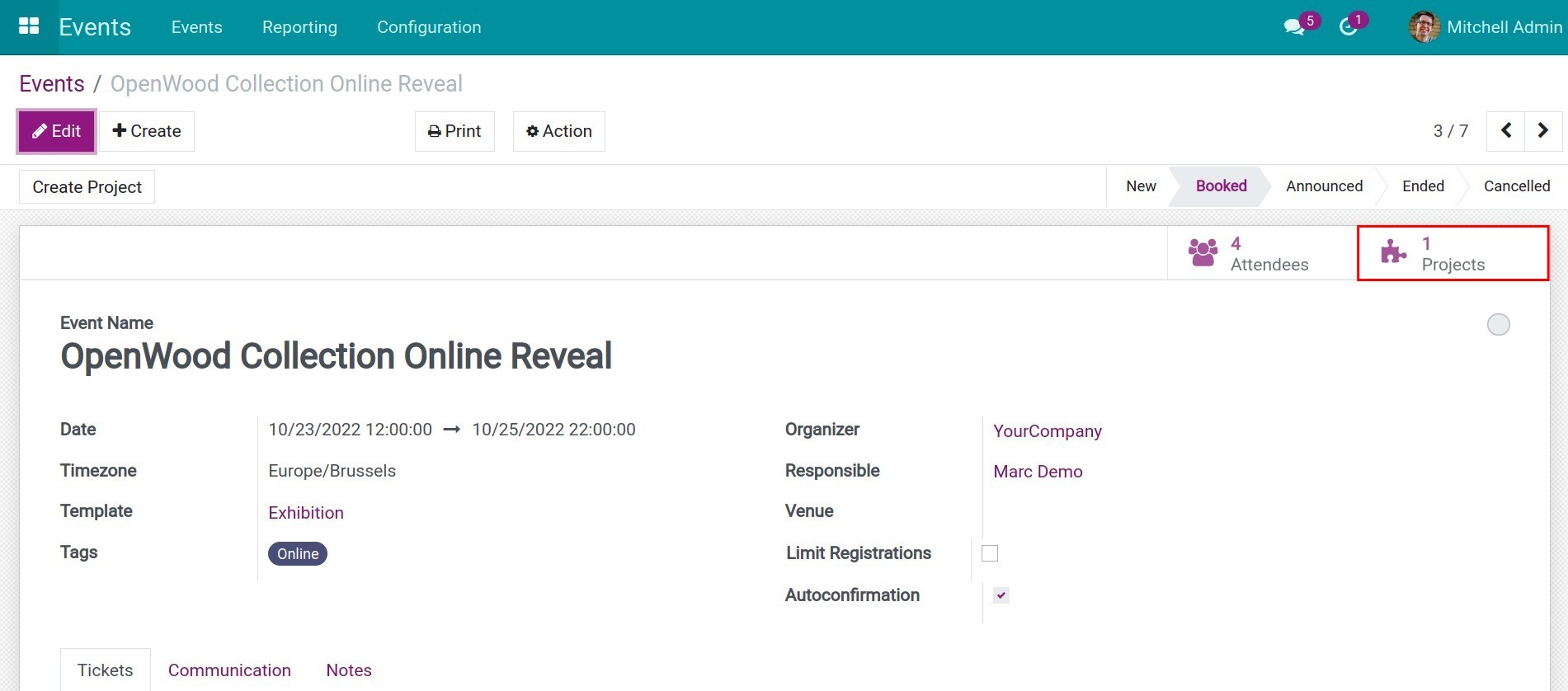
Task: Open the activities clock icon
Action: pos(1348,27)
